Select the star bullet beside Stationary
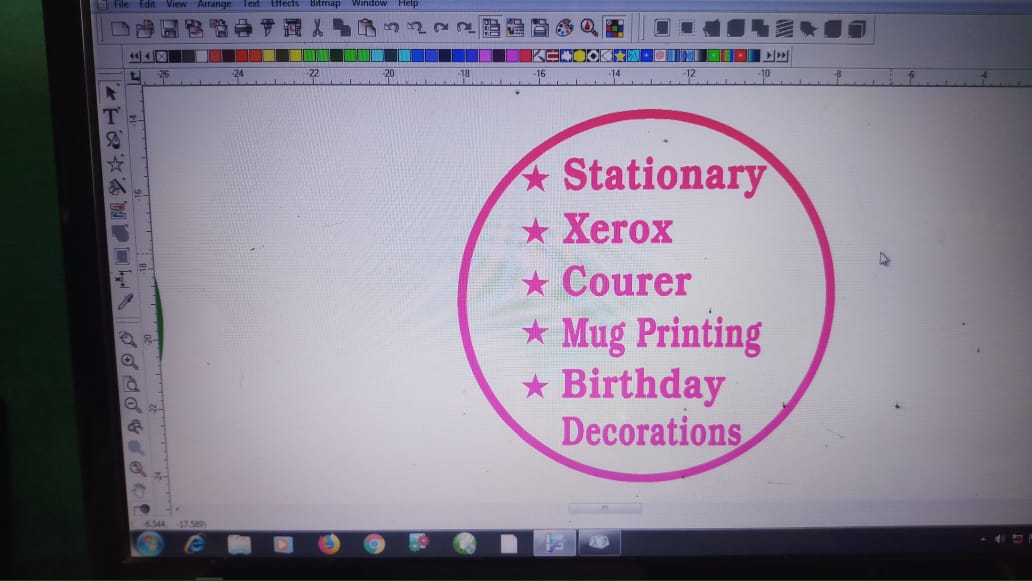This screenshot has height=581, width=1032. tap(536, 178)
